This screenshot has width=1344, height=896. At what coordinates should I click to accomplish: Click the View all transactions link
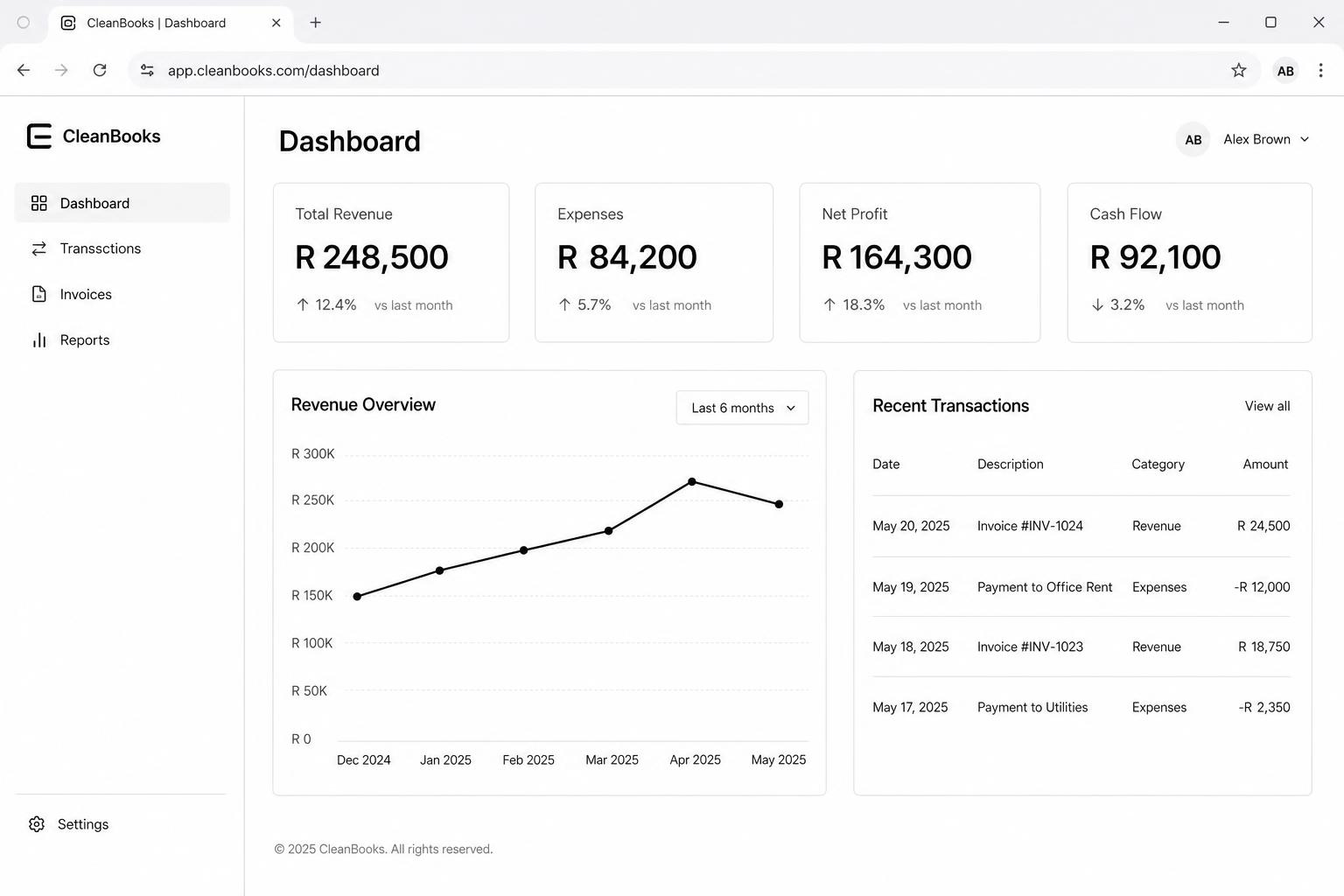click(1267, 406)
